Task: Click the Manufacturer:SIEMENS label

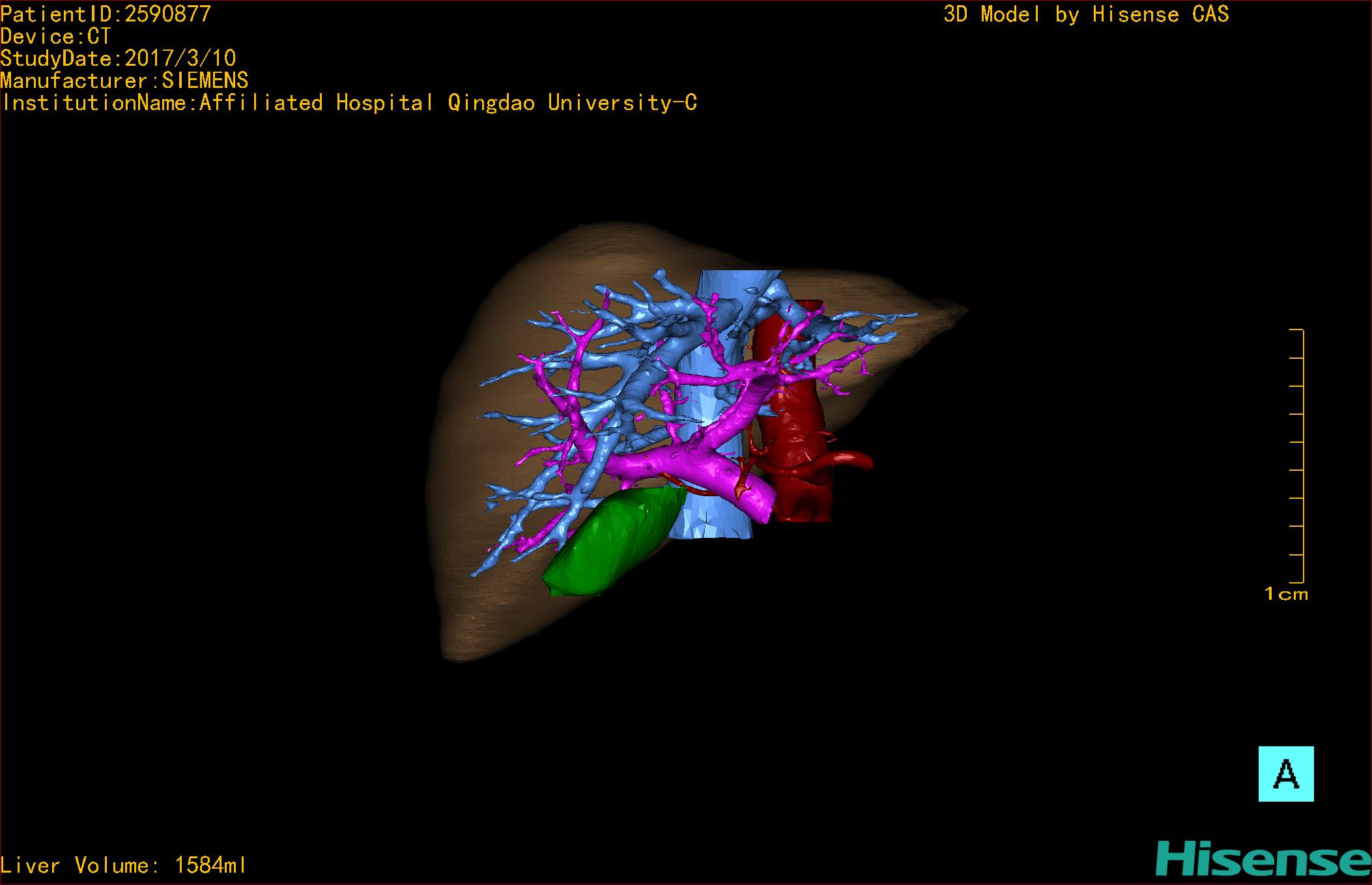Action: 124,81
